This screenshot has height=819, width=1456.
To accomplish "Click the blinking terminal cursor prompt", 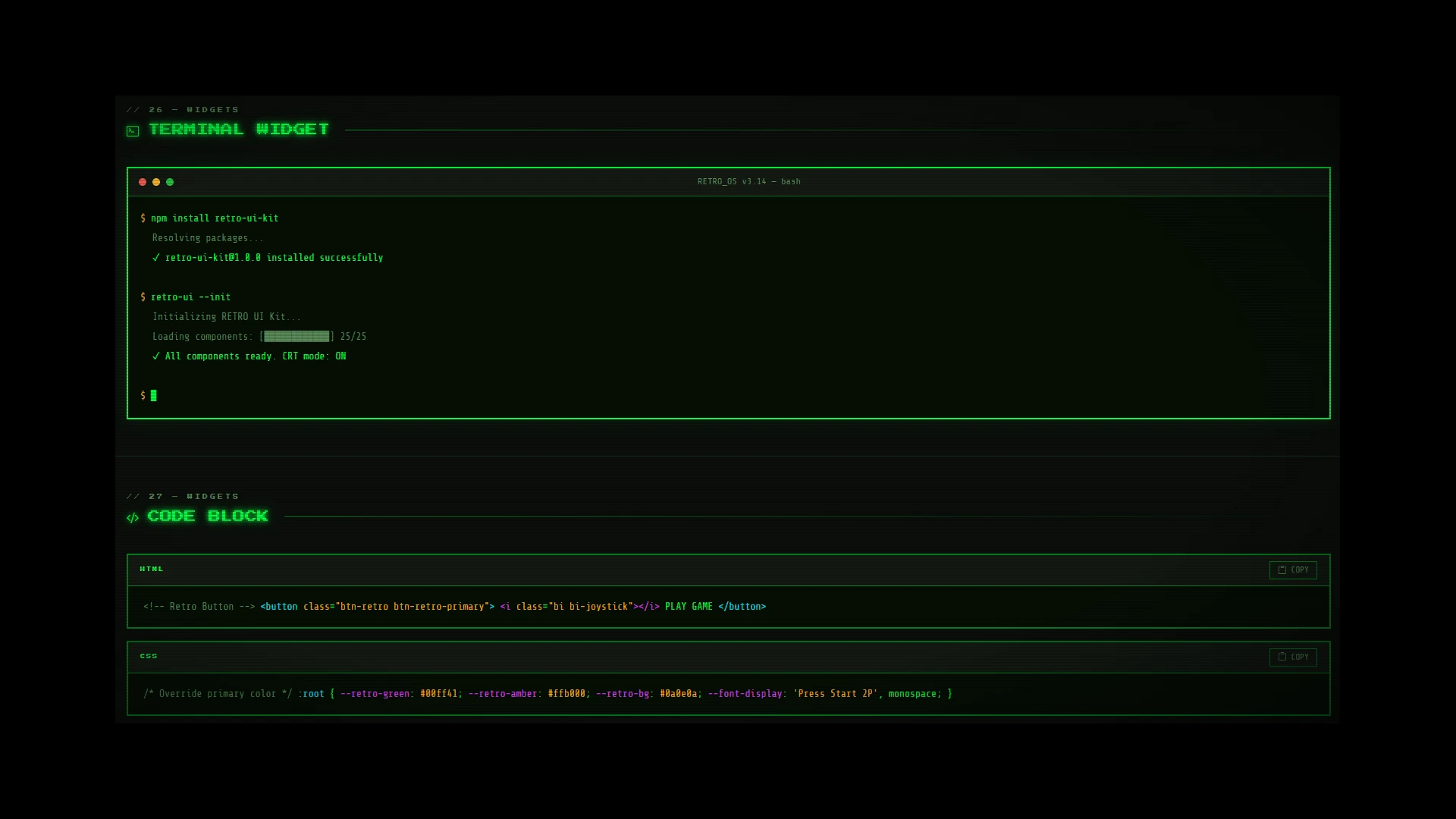I will click(x=153, y=396).
